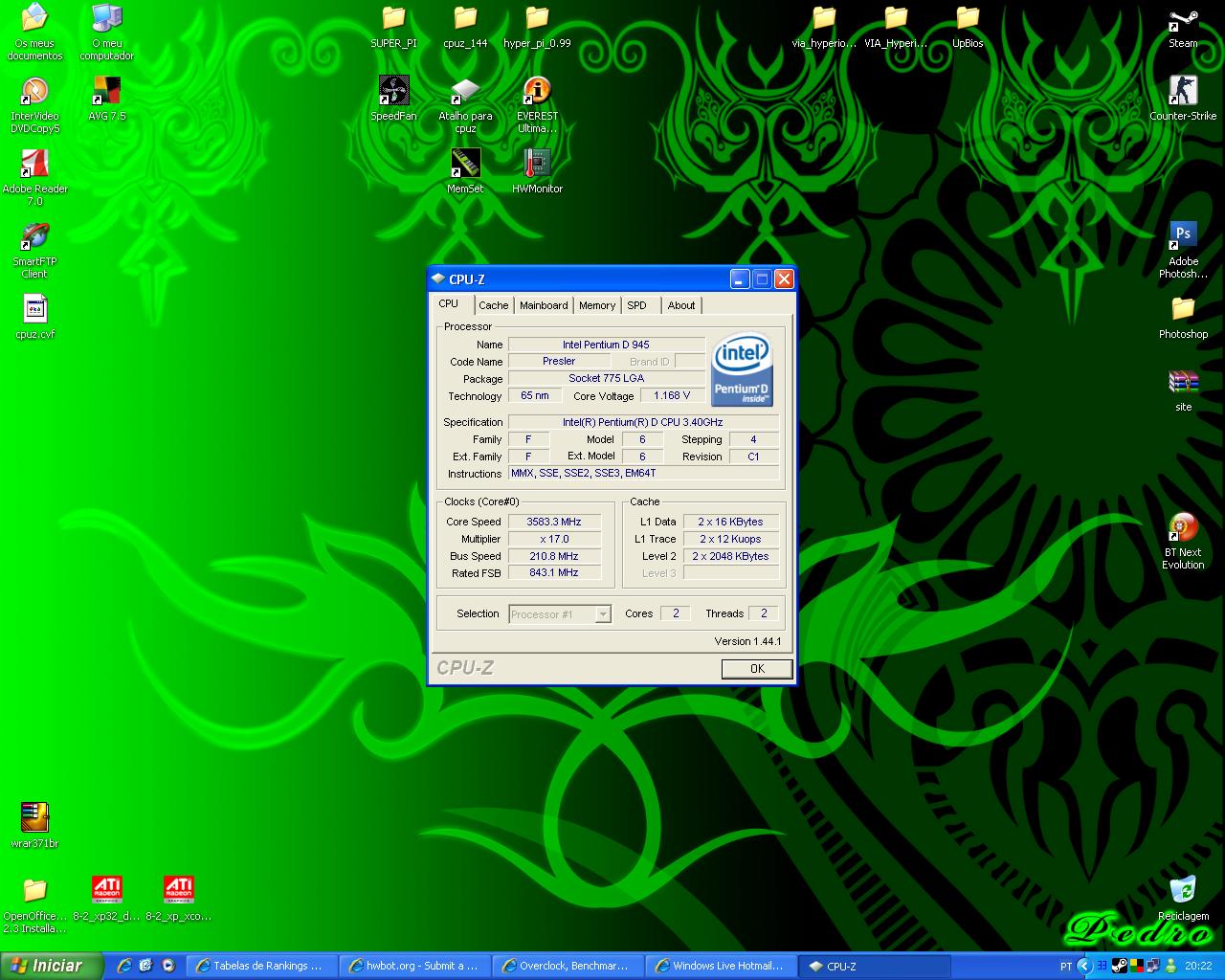Image resolution: width=1225 pixels, height=980 pixels.
Task: Select the cpuz.cvf file icon
Action: [34, 318]
